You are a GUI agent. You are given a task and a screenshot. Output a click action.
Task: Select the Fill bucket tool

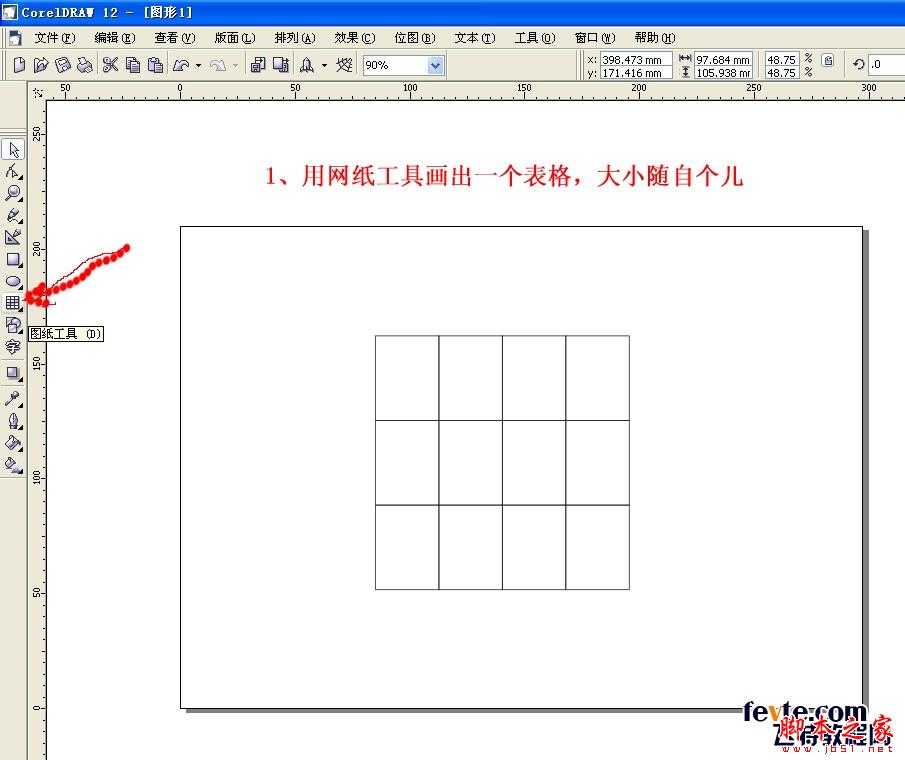click(x=13, y=443)
